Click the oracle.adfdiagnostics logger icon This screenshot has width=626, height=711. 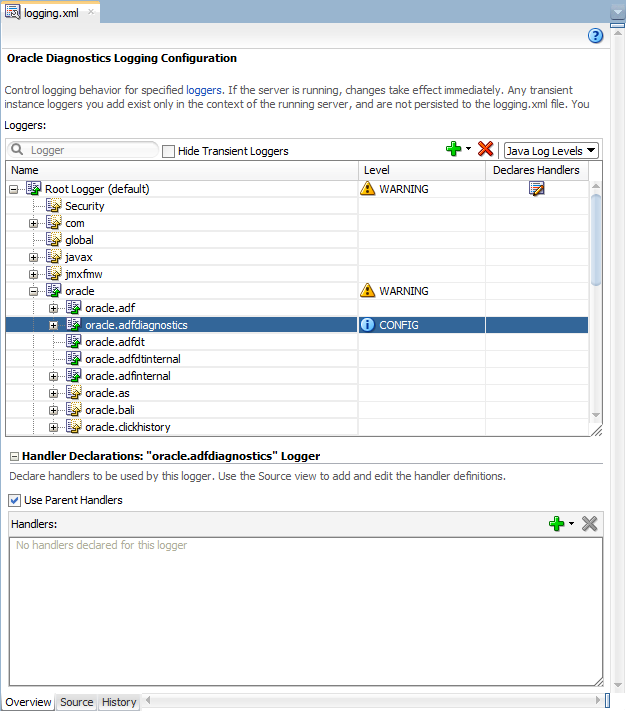[73, 325]
